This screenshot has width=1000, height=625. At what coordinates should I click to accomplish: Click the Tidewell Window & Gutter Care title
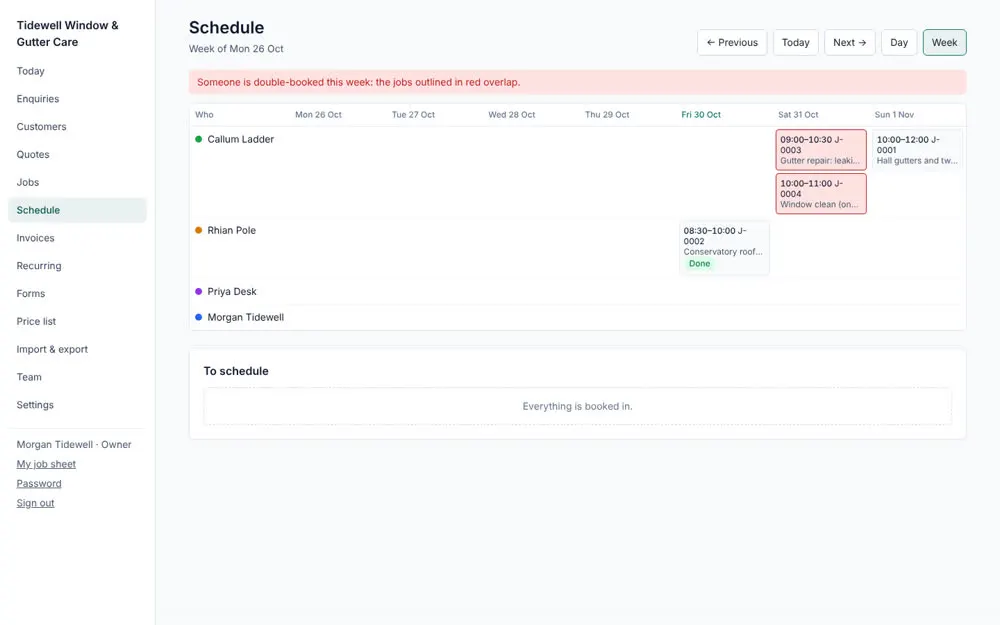[x=68, y=34]
